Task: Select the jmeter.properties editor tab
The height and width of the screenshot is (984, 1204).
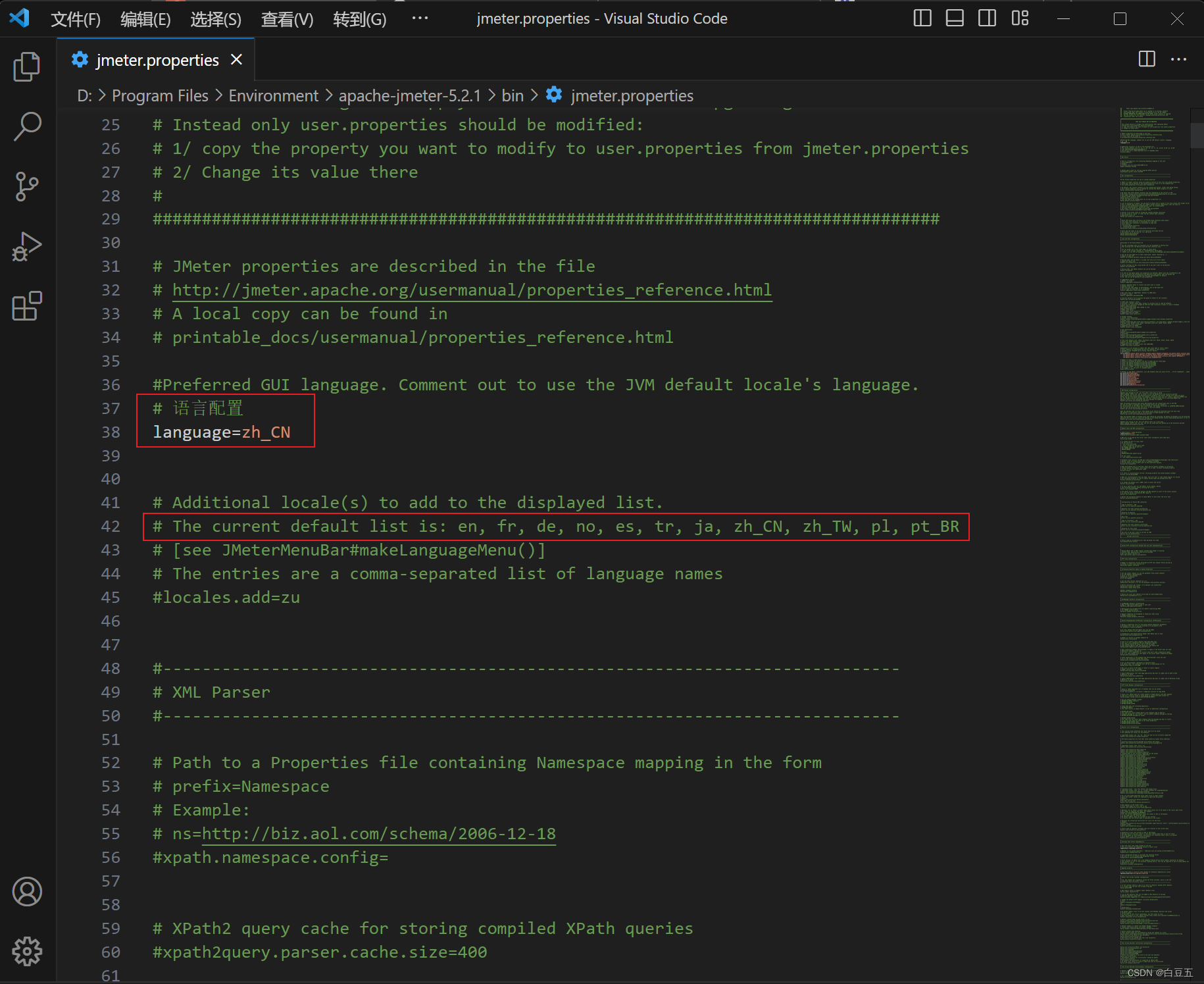Action: tap(157, 60)
